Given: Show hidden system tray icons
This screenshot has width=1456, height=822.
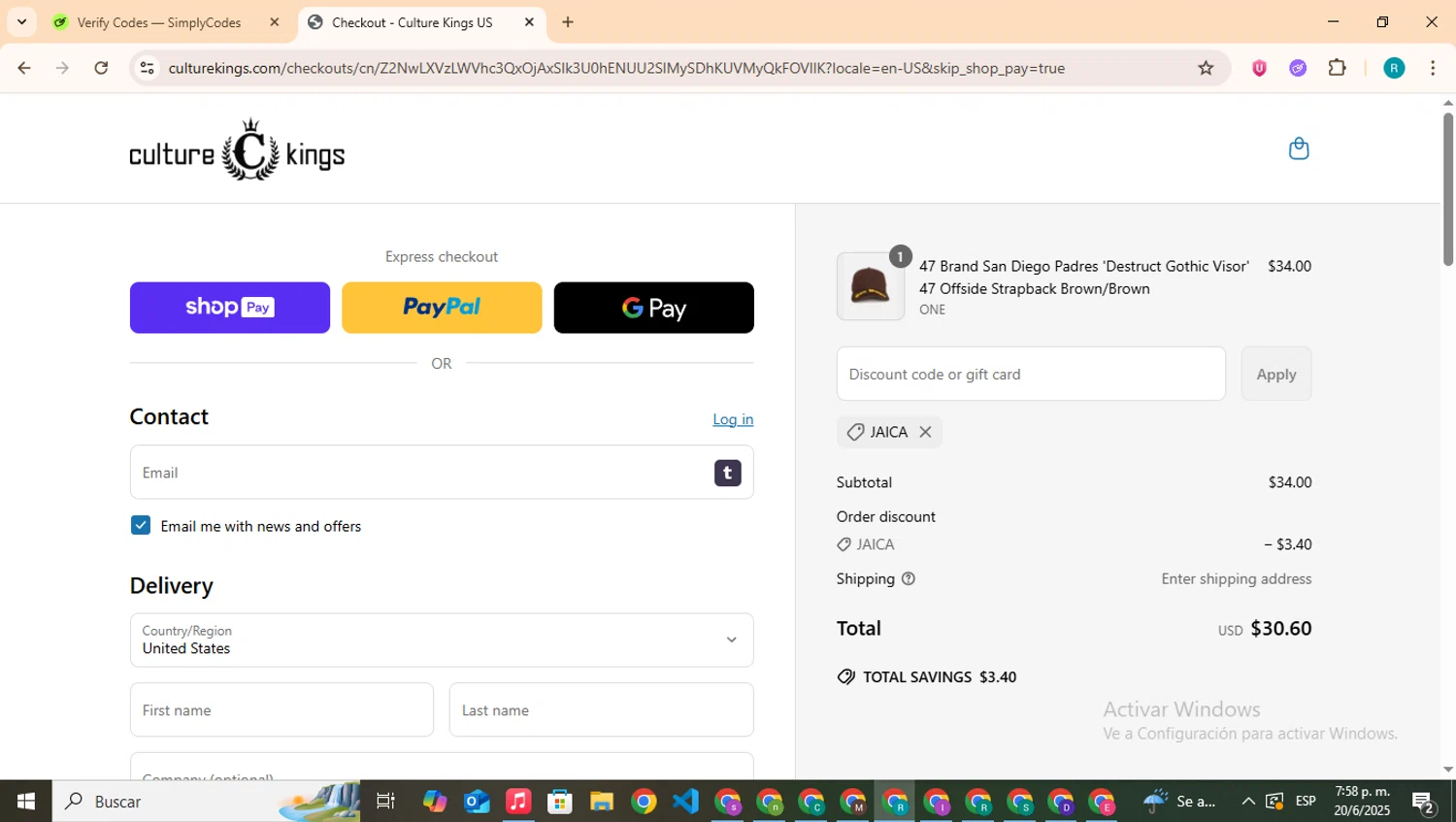Looking at the screenshot, I should pos(1248,801).
